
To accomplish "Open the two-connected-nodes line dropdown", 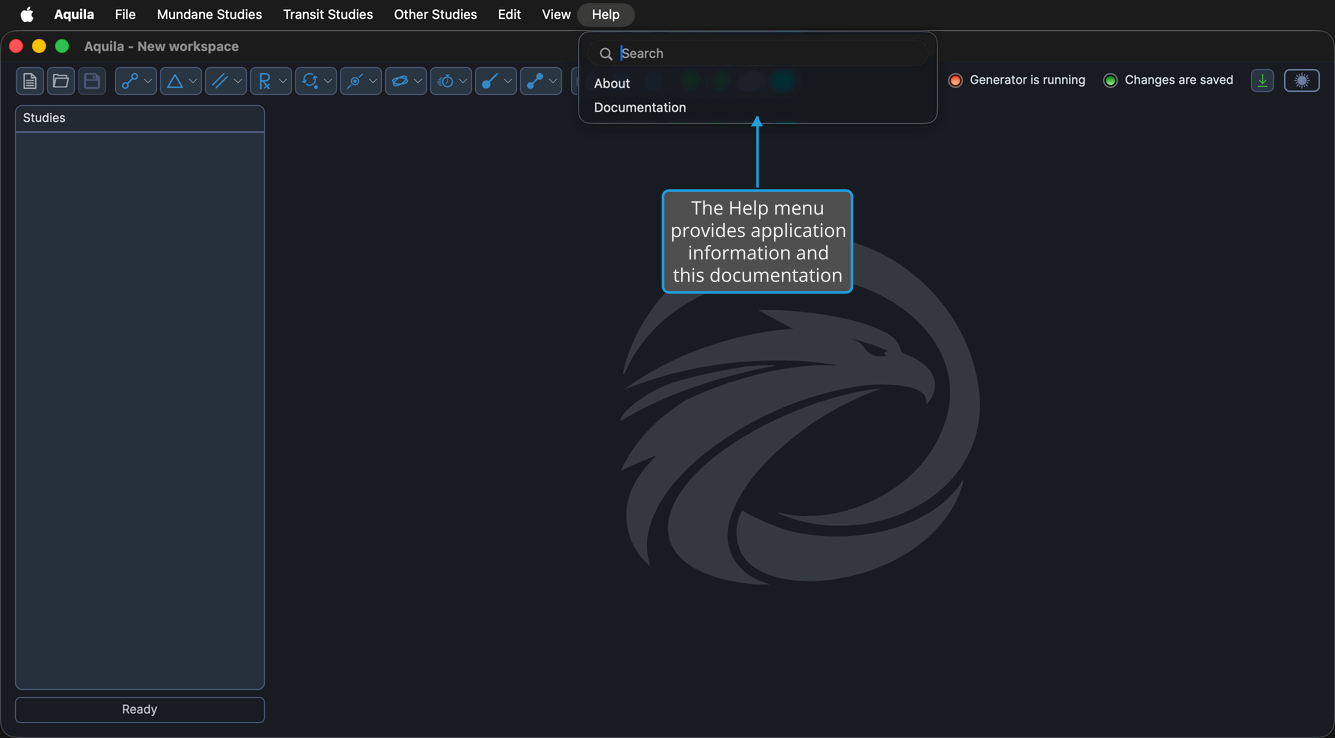I will (x=136, y=81).
